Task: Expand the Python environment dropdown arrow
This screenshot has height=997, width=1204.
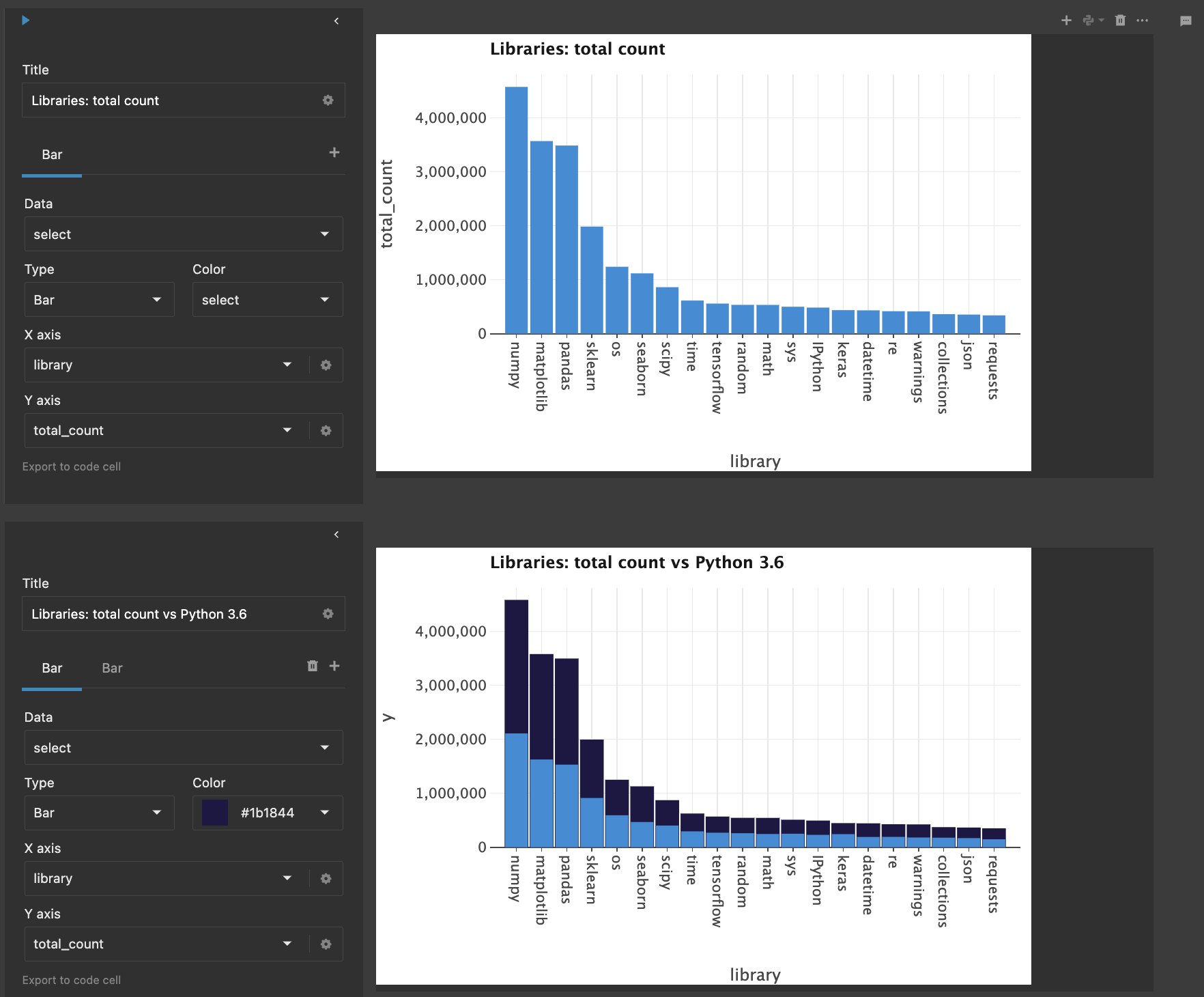Action: pyautogui.click(x=1100, y=20)
